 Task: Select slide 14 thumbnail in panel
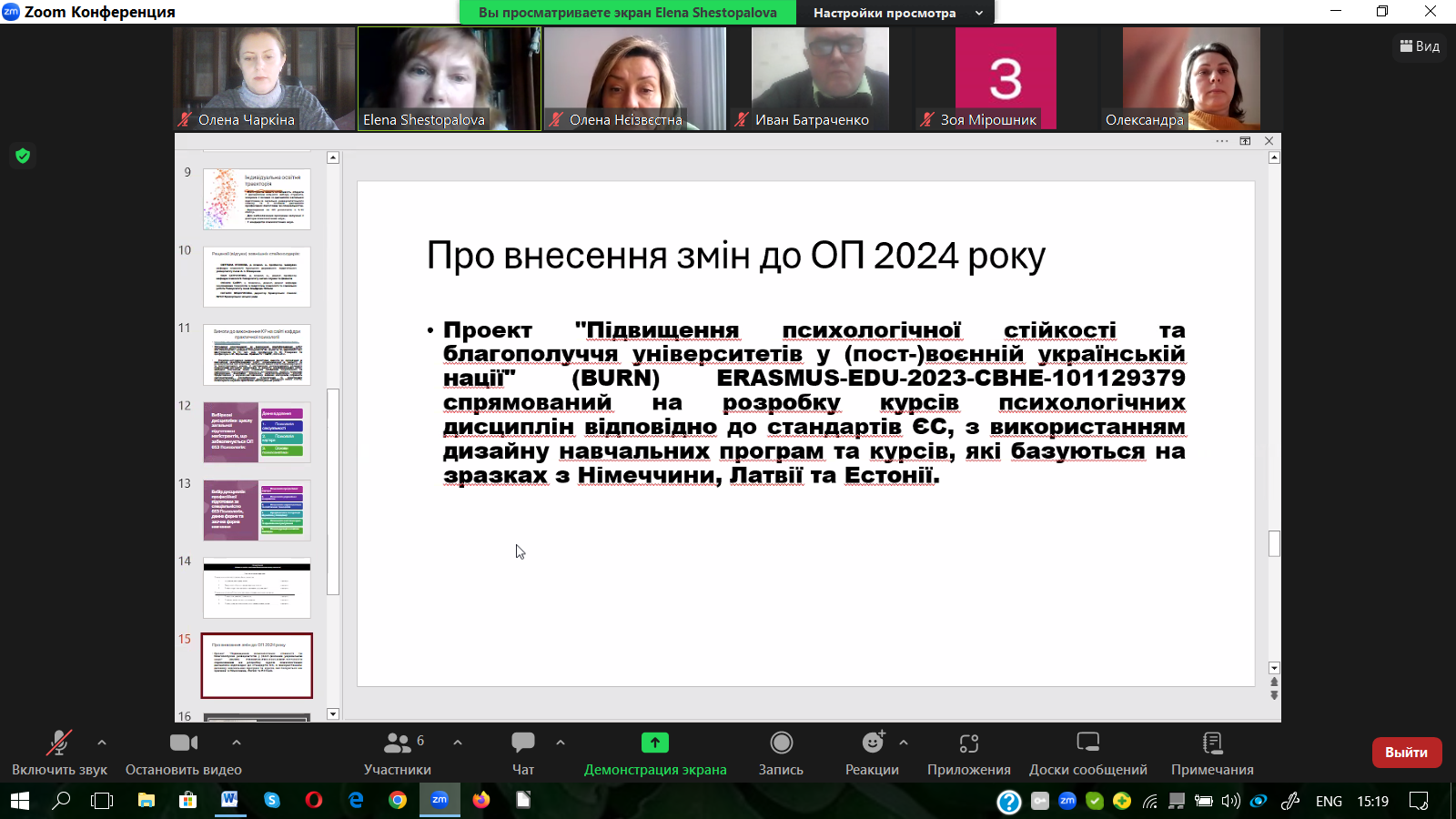coord(257,588)
